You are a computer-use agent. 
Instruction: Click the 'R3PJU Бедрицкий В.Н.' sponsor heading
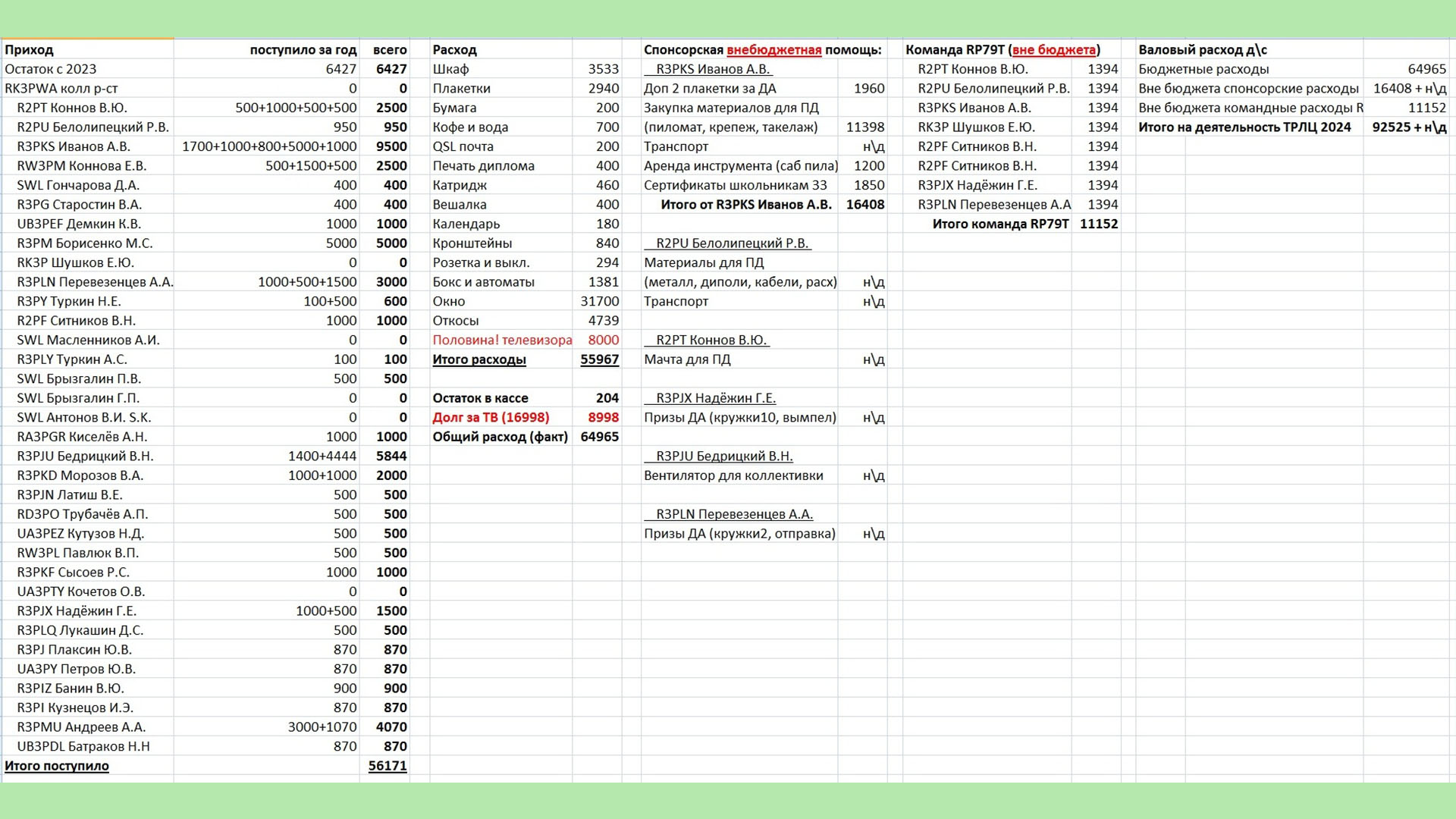(x=719, y=457)
